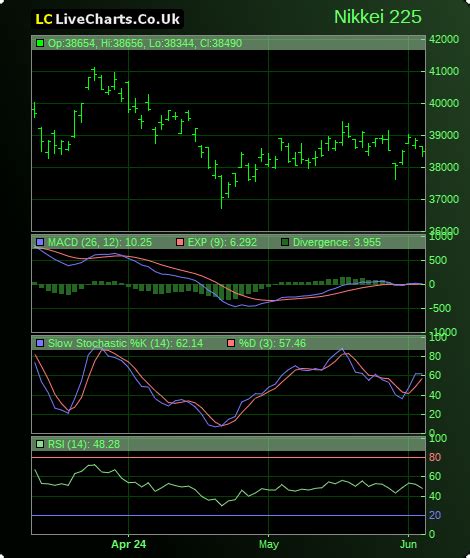Click the green OHLC legend square
Screen dimensions: 470x558
pyautogui.click(x=40, y=43)
